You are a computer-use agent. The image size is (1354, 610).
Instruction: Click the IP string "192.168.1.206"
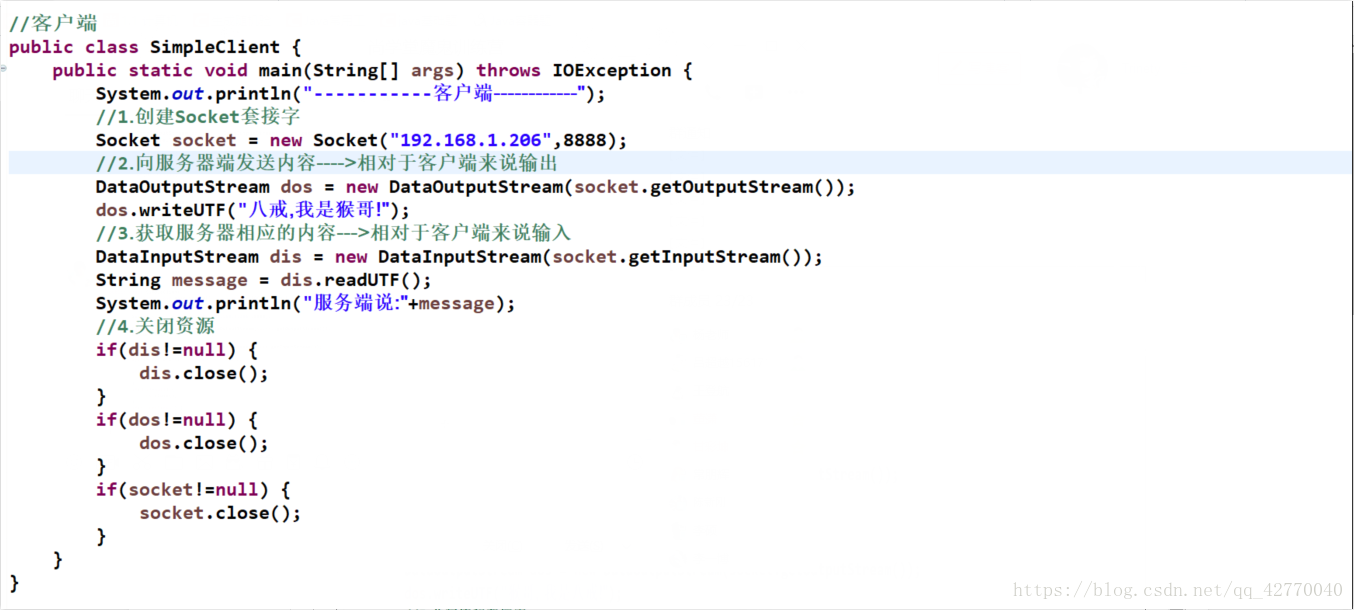click(x=472, y=140)
